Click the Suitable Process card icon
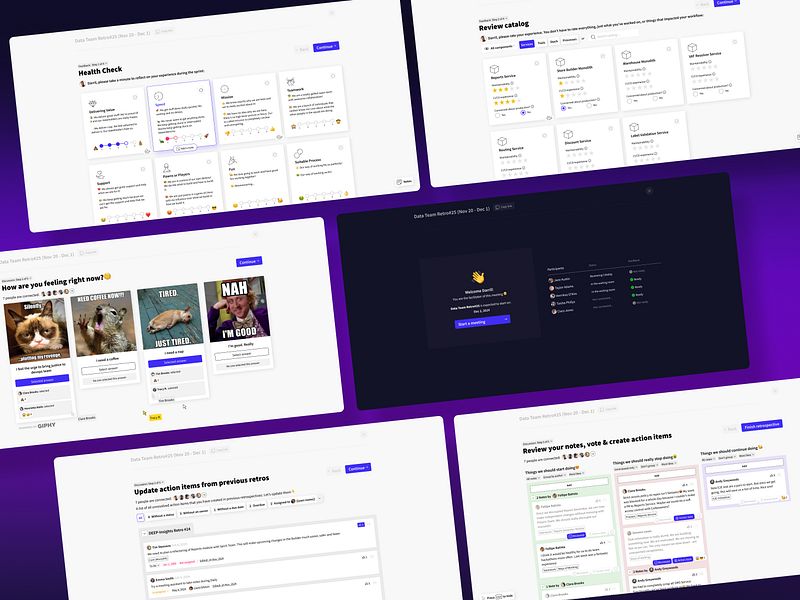The width and height of the screenshot is (800, 600). [298, 153]
